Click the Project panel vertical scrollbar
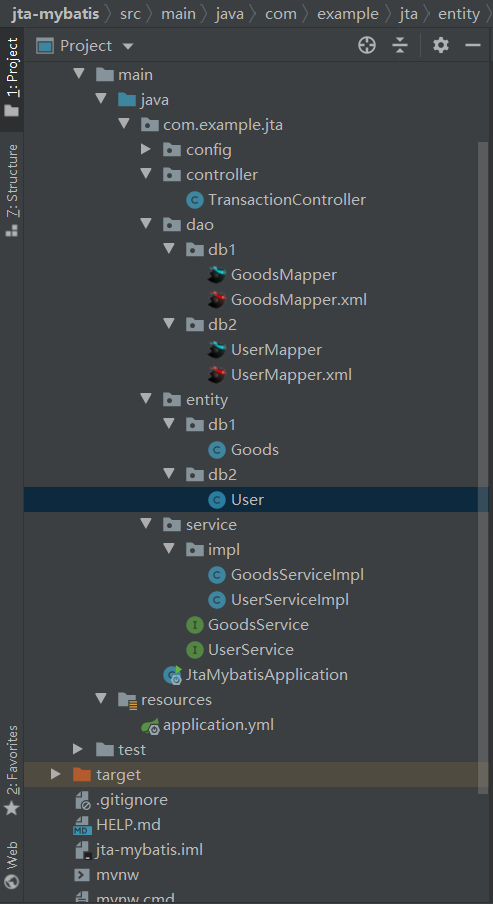The width and height of the screenshot is (493, 904). pos(483,467)
